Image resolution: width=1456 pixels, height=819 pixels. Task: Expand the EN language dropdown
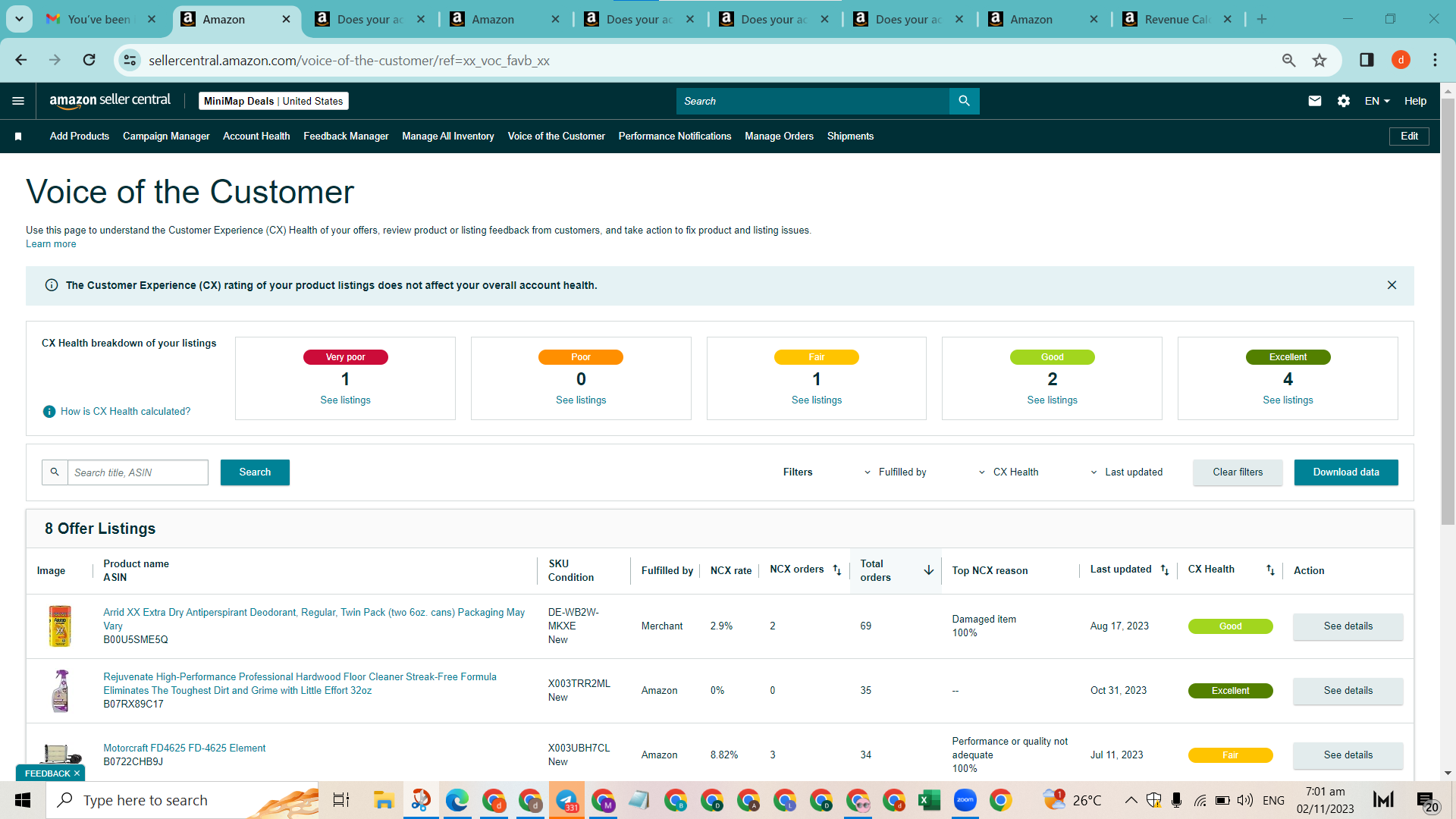[x=1377, y=101]
